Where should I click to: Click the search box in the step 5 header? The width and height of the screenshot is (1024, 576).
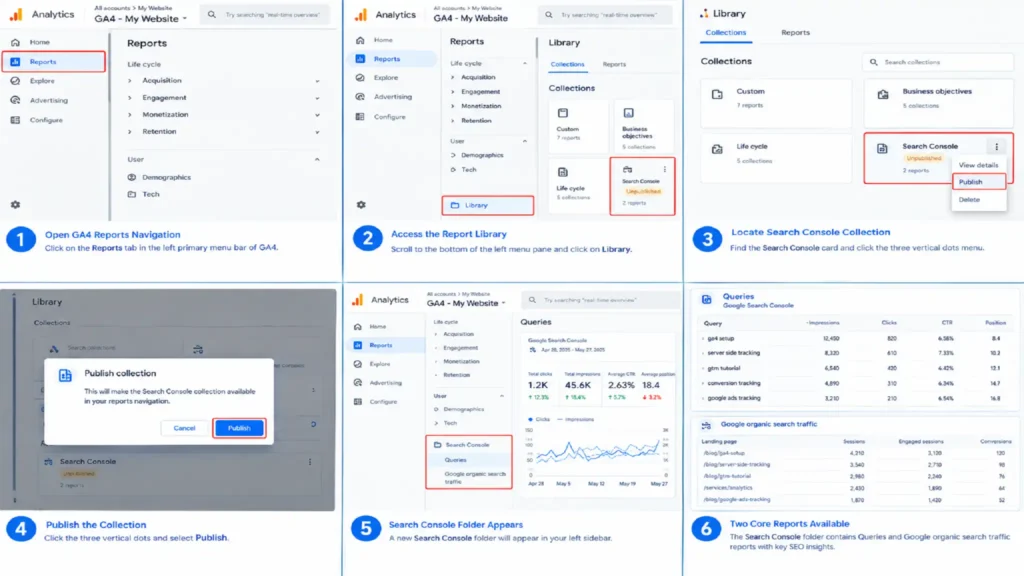pyautogui.click(x=600, y=300)
